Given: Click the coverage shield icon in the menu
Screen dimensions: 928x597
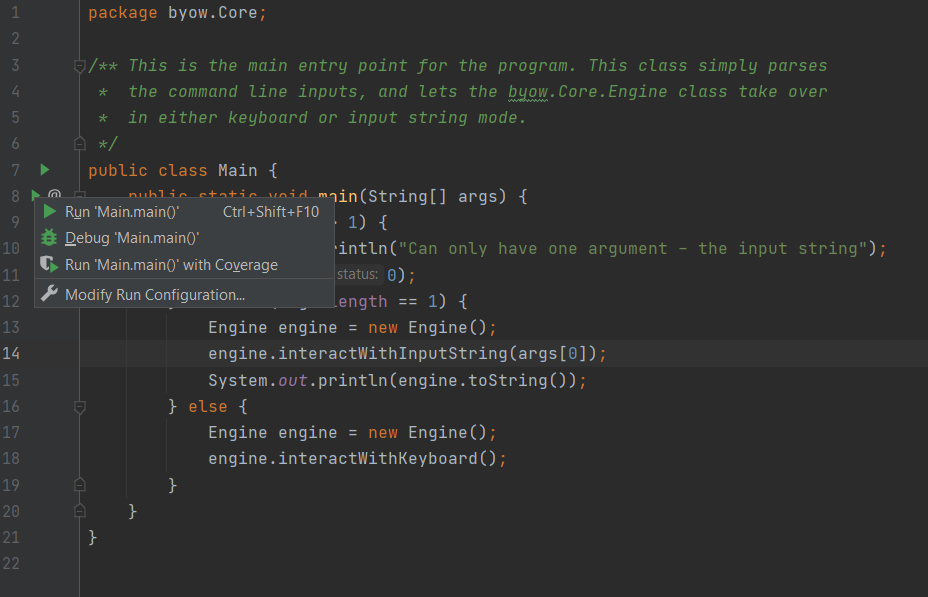Looking at the screenshot, I should (49, 264).
